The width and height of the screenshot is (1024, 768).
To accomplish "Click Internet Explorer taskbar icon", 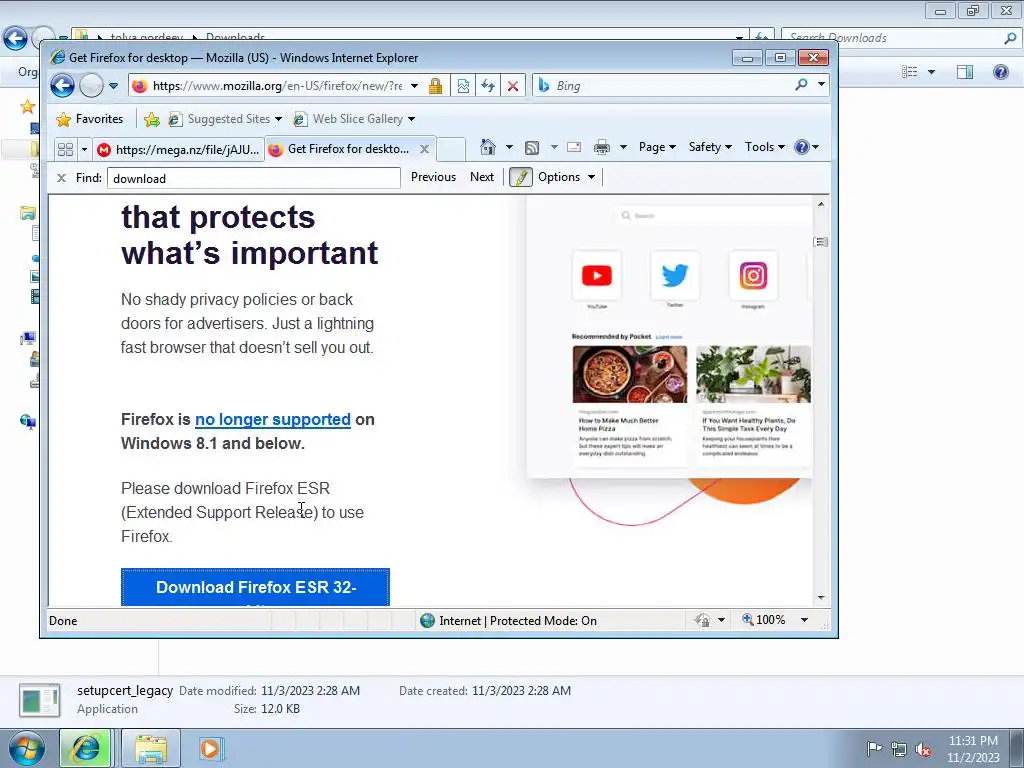I will click(x=86, y=748).
